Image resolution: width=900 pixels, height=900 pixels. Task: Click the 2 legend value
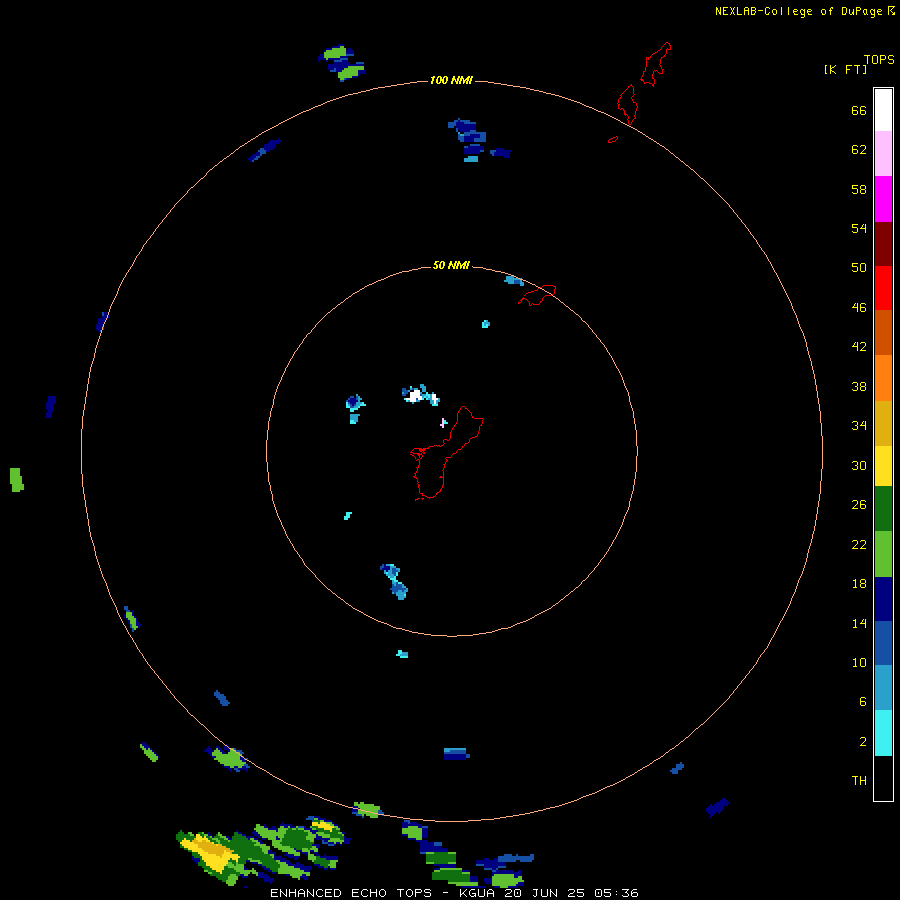click(x=862, y=742)
